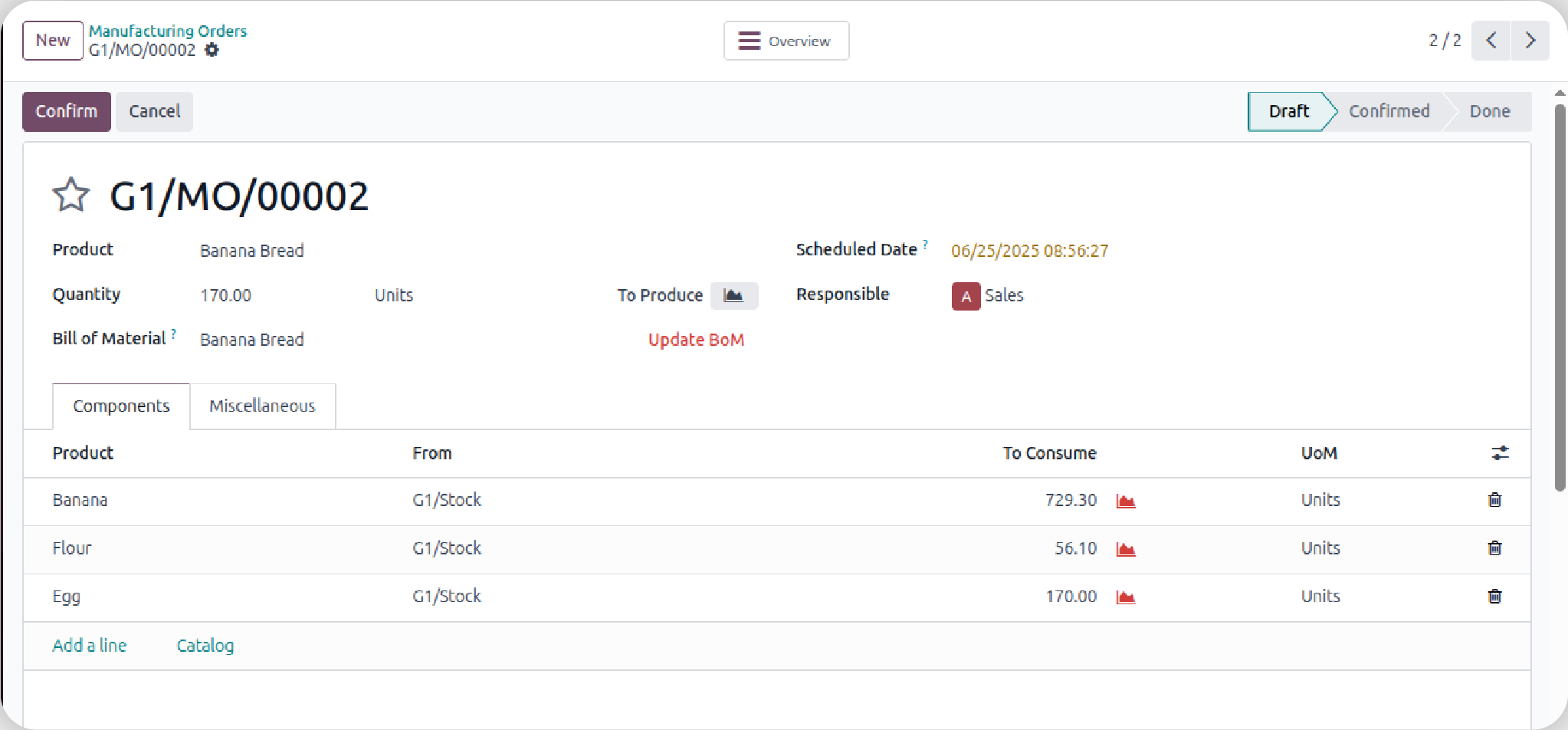Go to next manufacturing order
The width and height of the screenshot is (1568, 730).
click(x=1530, y=41)
